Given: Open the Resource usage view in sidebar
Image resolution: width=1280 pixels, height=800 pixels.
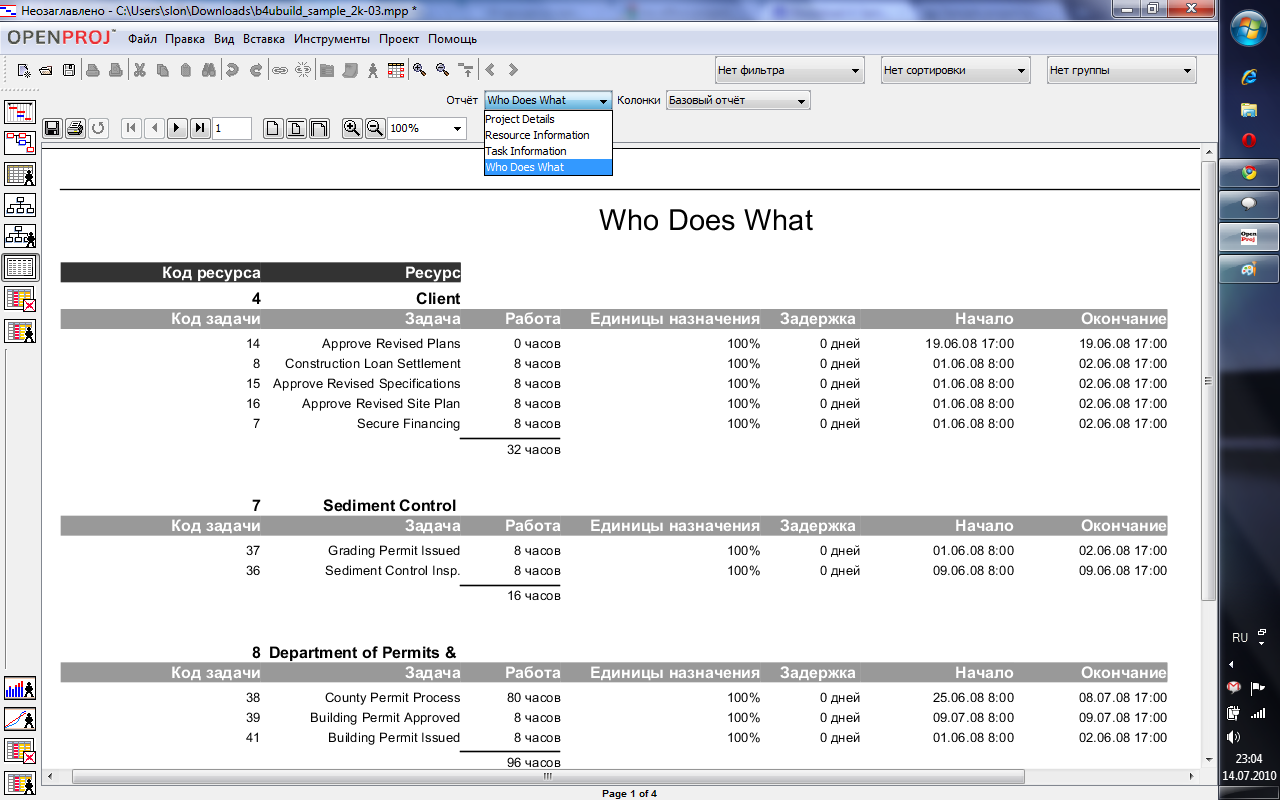Looking at the screenshot, I should [x=20, y=329].
